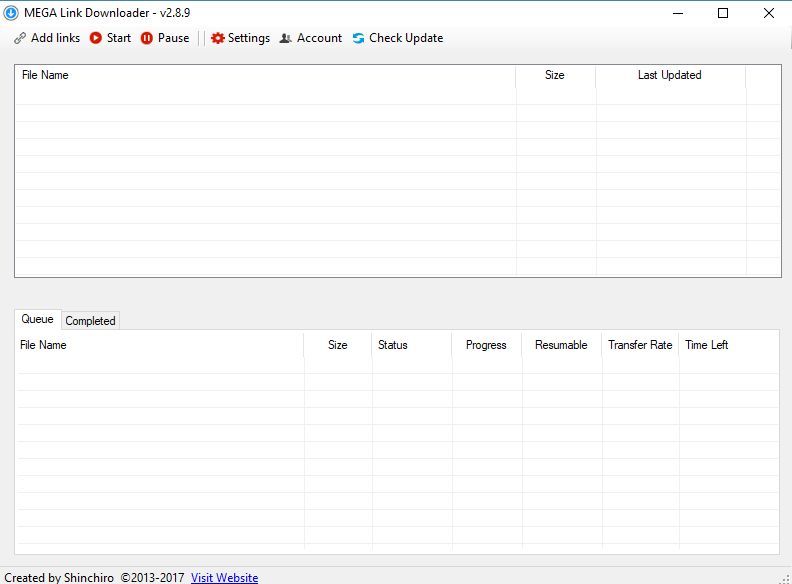Image resolution: width=792 pixels, height=584 pixels.
Task: Click the MEGA Link Downloader app icon
Action: coord(11,13)
